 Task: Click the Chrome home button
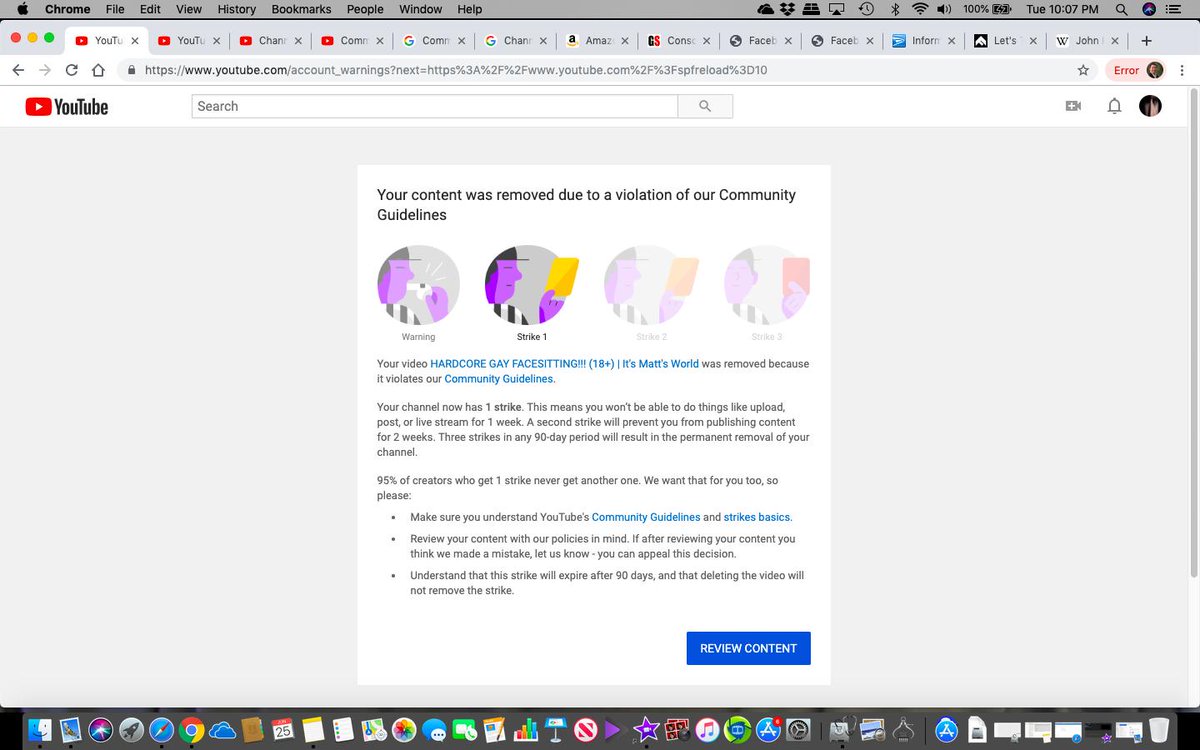pyautogui.click(x=98, y=71)
